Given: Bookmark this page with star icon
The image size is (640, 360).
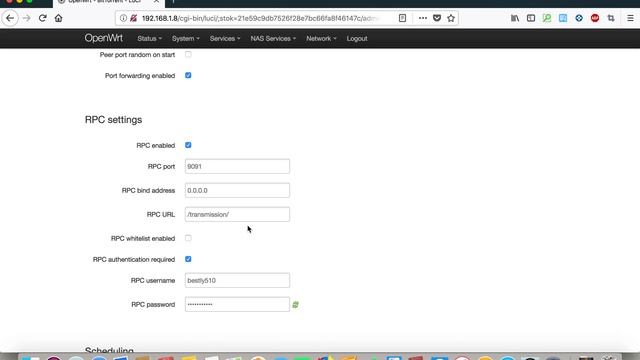Looking at the screenshot, I should tap(451, 18).
